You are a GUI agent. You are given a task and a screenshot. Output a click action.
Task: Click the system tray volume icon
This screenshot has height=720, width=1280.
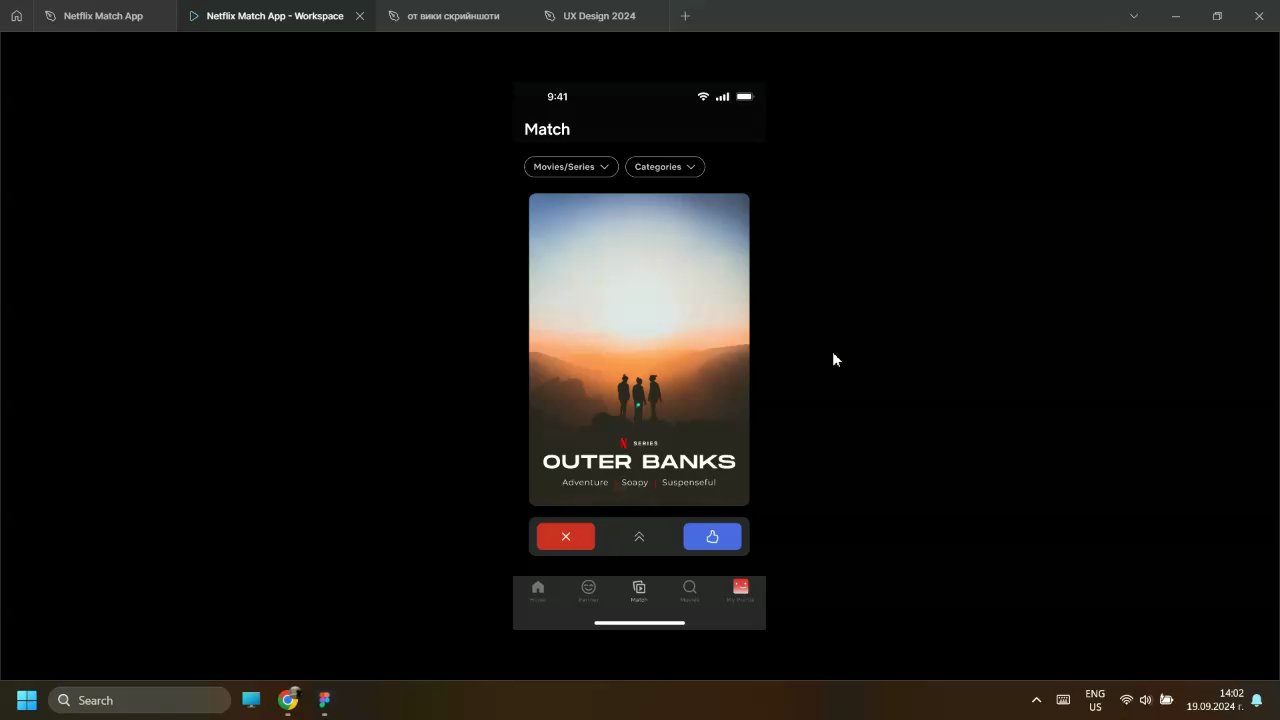pos(1145,700)
